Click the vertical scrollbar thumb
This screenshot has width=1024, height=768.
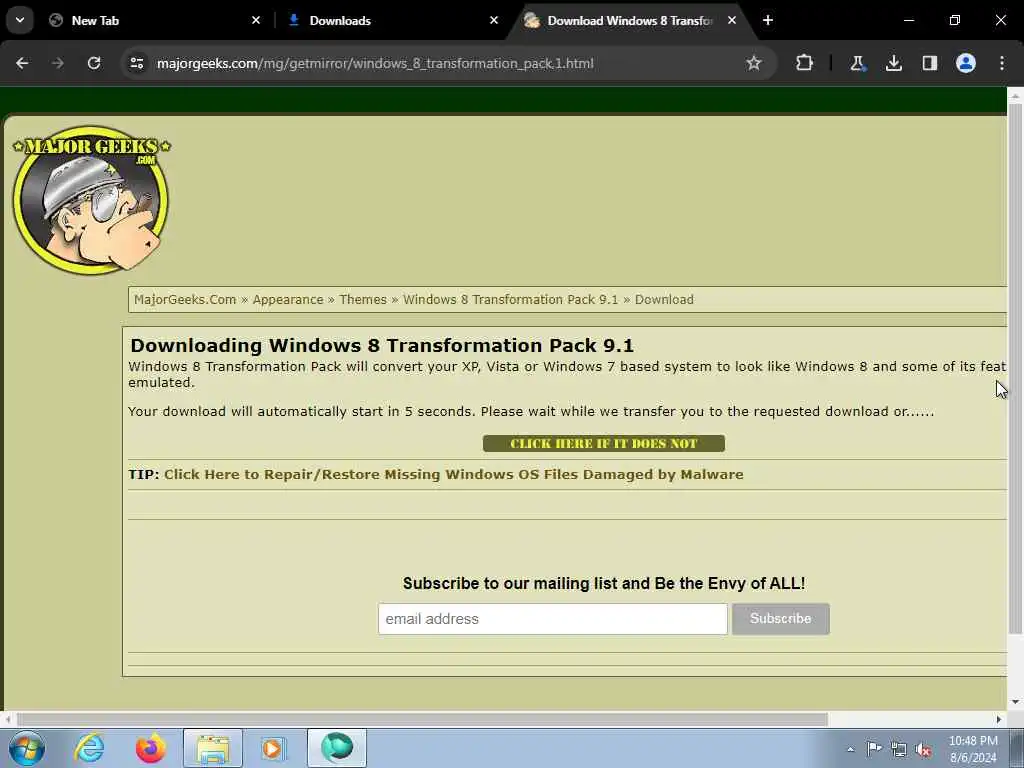coord(1015,369)
